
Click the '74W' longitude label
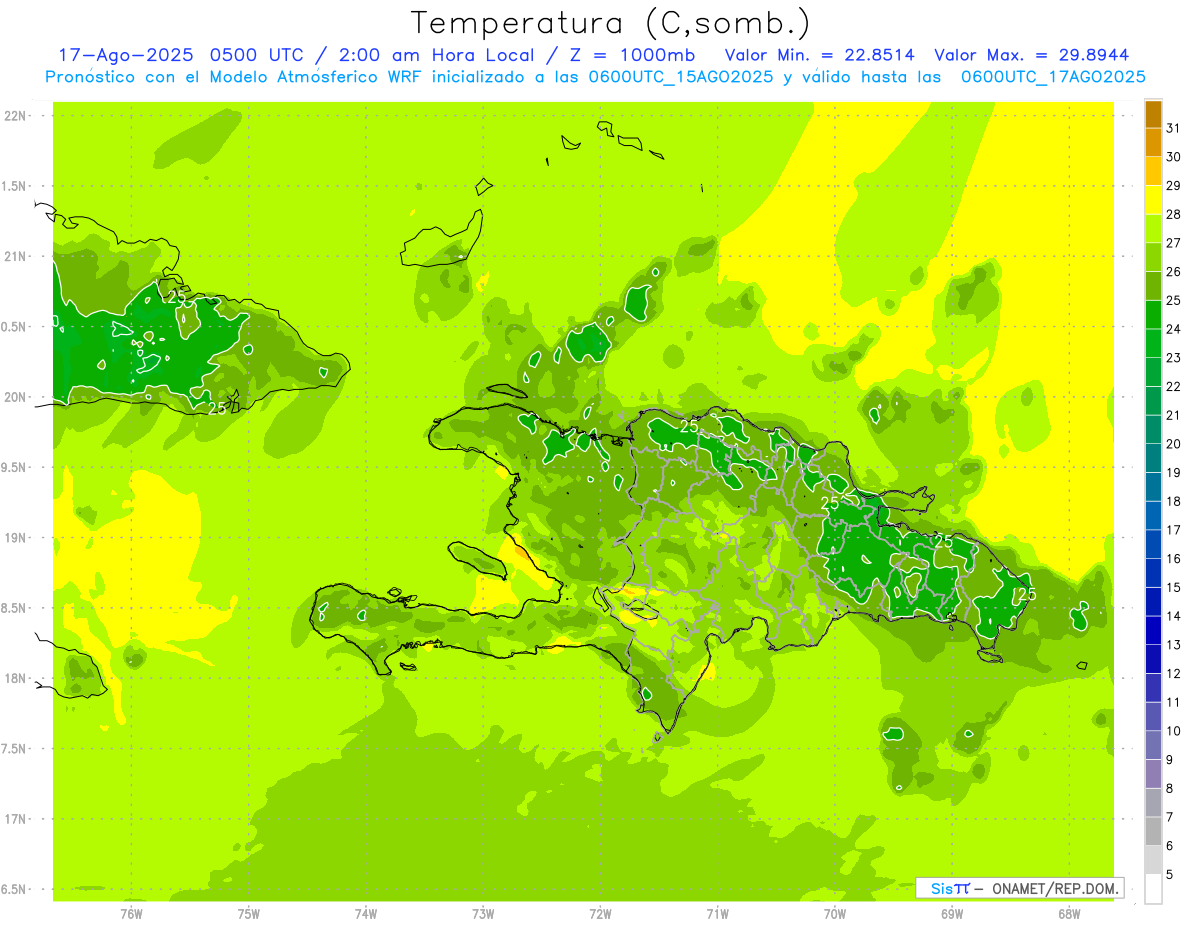tap(366, 914)
